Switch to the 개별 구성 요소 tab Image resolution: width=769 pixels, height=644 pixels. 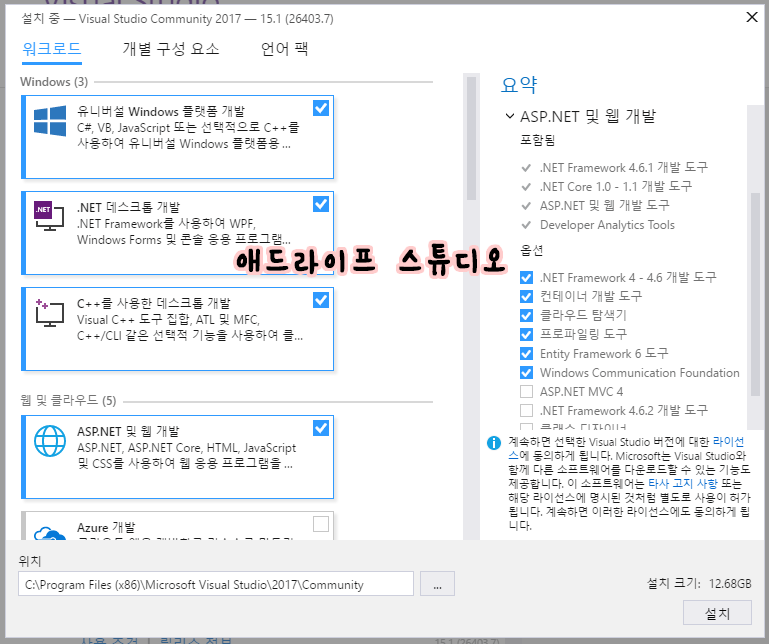(x=171, y=49)
